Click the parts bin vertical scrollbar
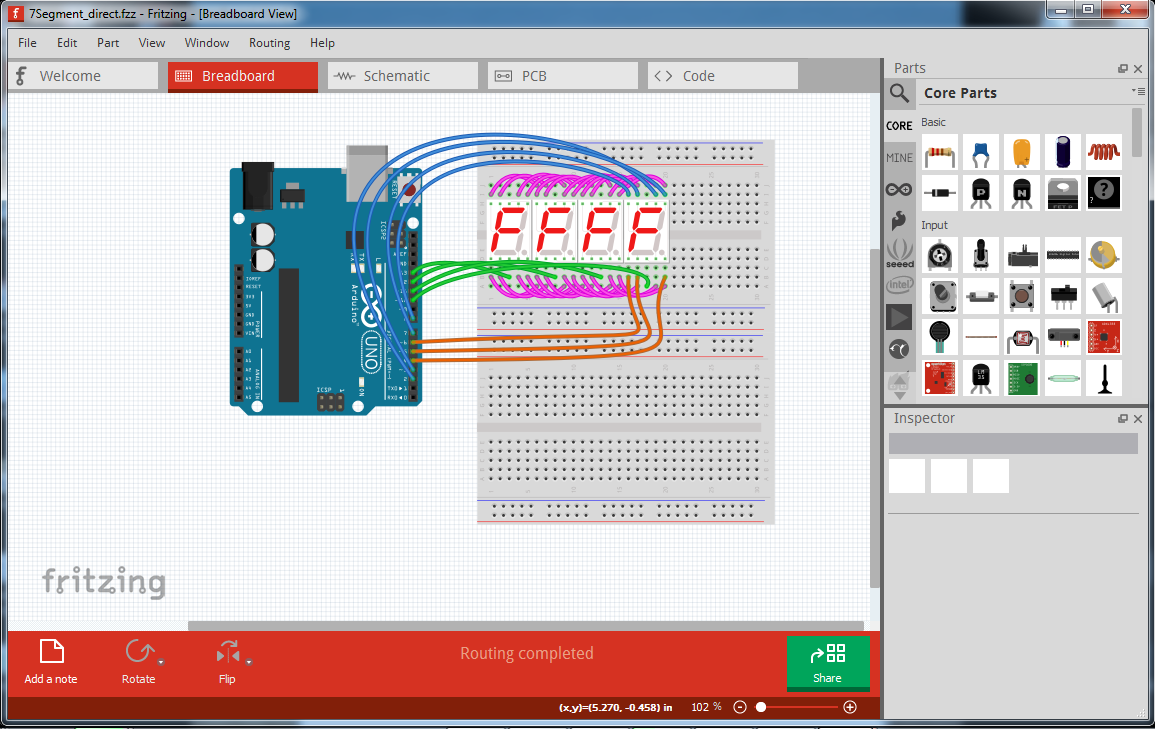1155x729 pixels. coord(1137,132)
